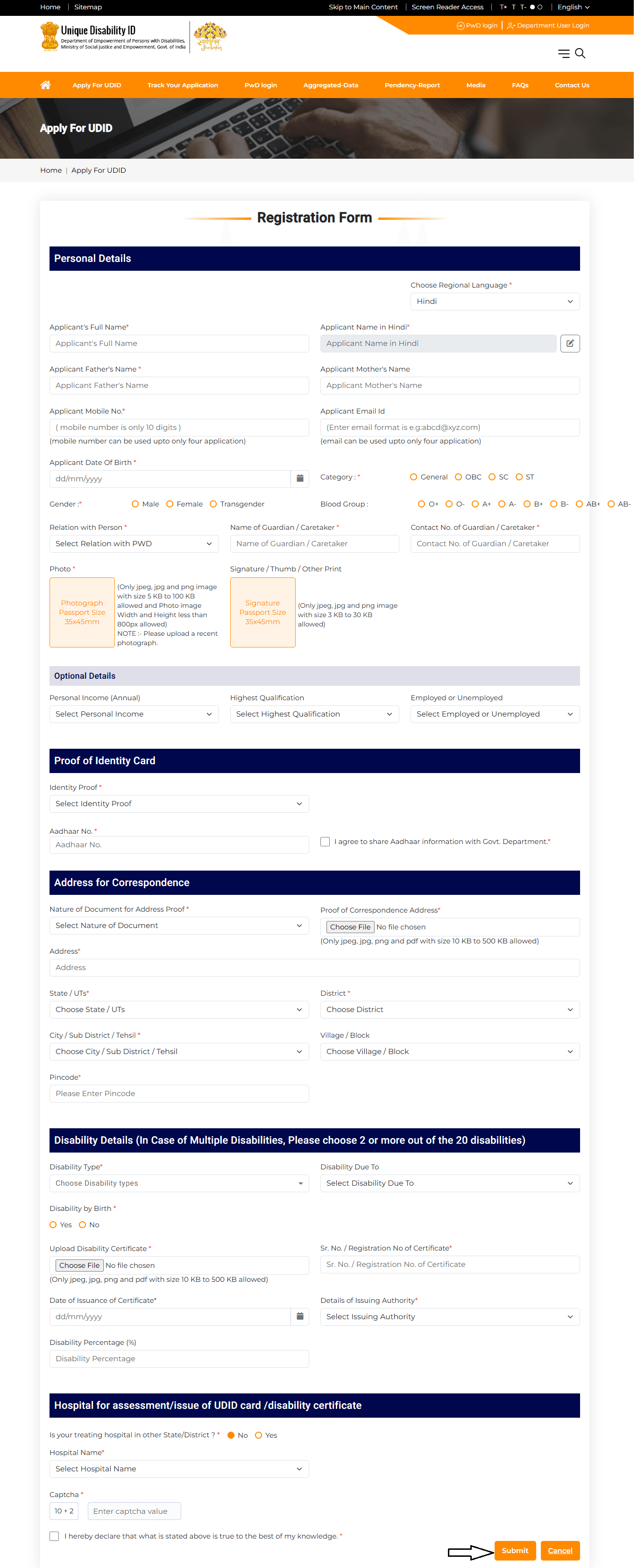Viewport: 638px width, 1568px height.
Task: Open Pendency-Report menu item
Action: click(412, 85)
